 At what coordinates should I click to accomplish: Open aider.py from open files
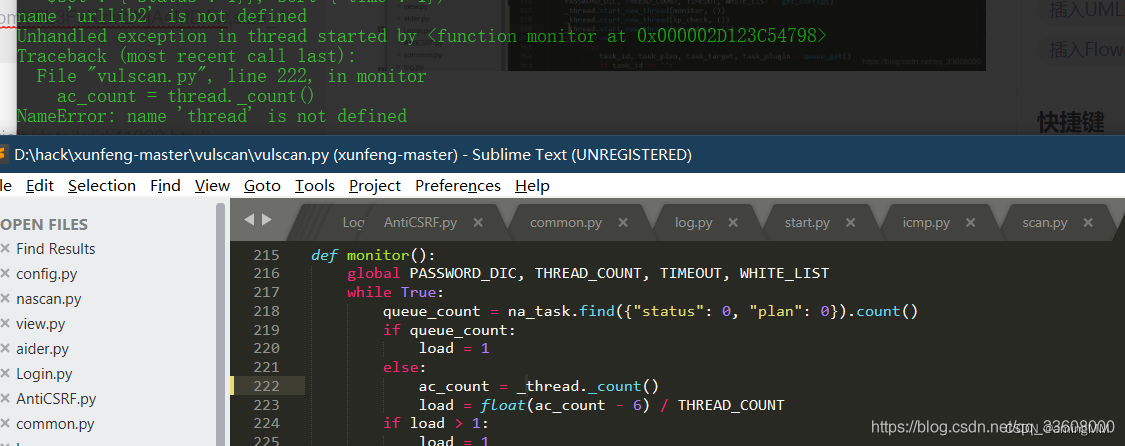(x=42, y=349)
